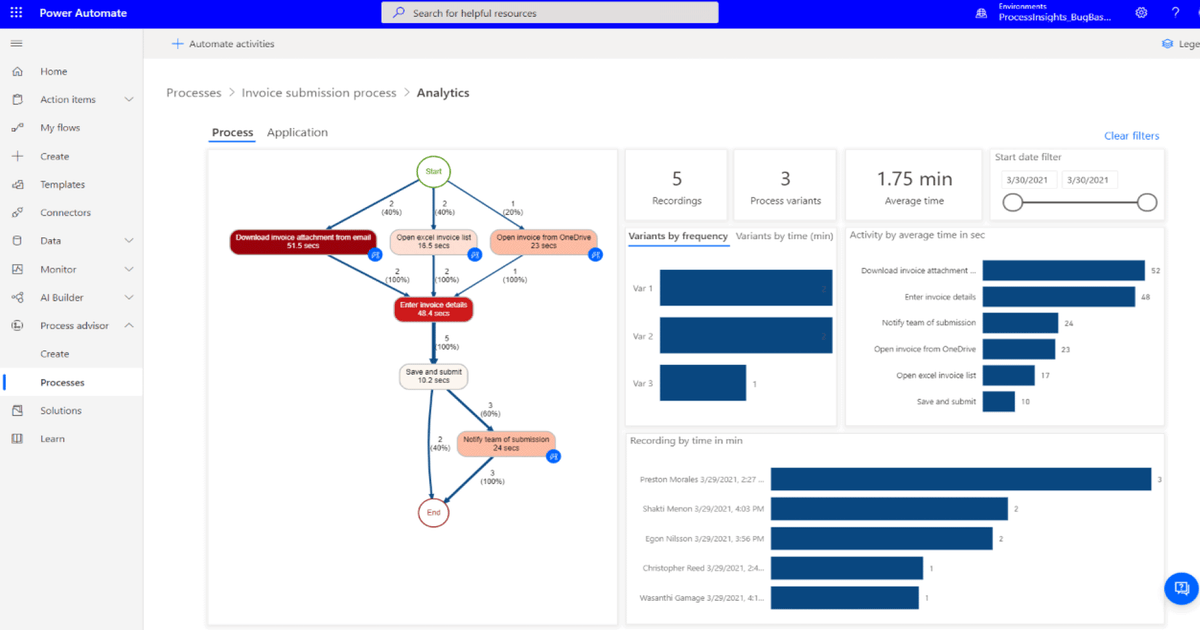Open the app launcher waffle menu
The image size is (1200, 630).
15,12
